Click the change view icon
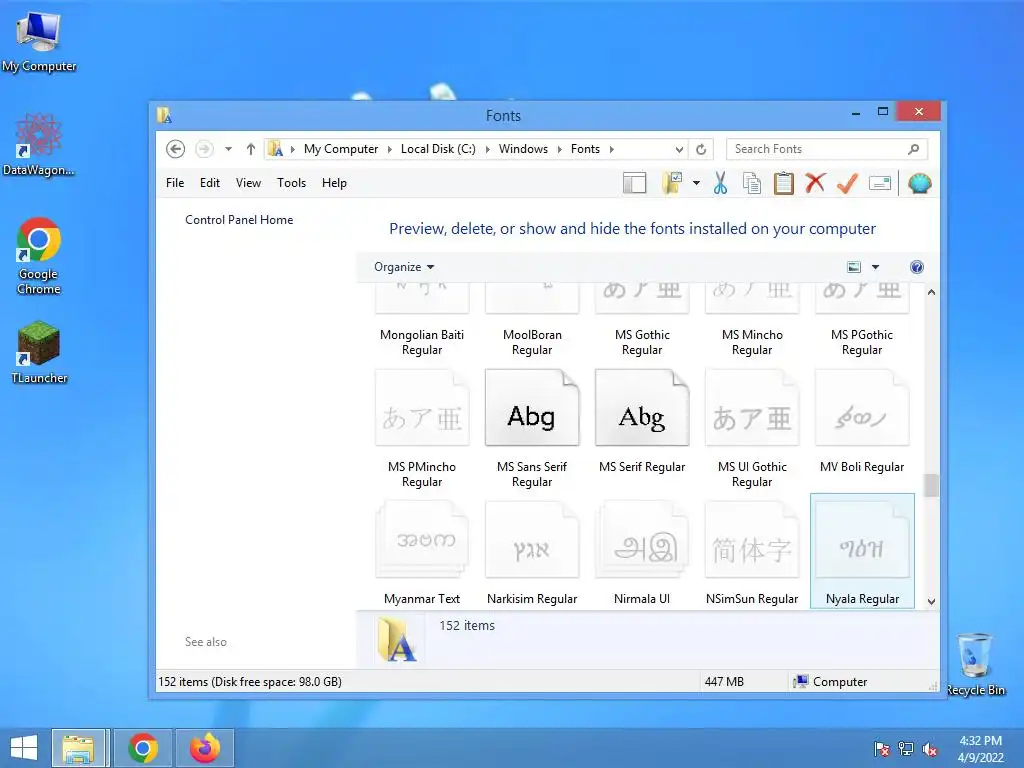Viewport: 1024px width, 768px height. coord(854,267)
